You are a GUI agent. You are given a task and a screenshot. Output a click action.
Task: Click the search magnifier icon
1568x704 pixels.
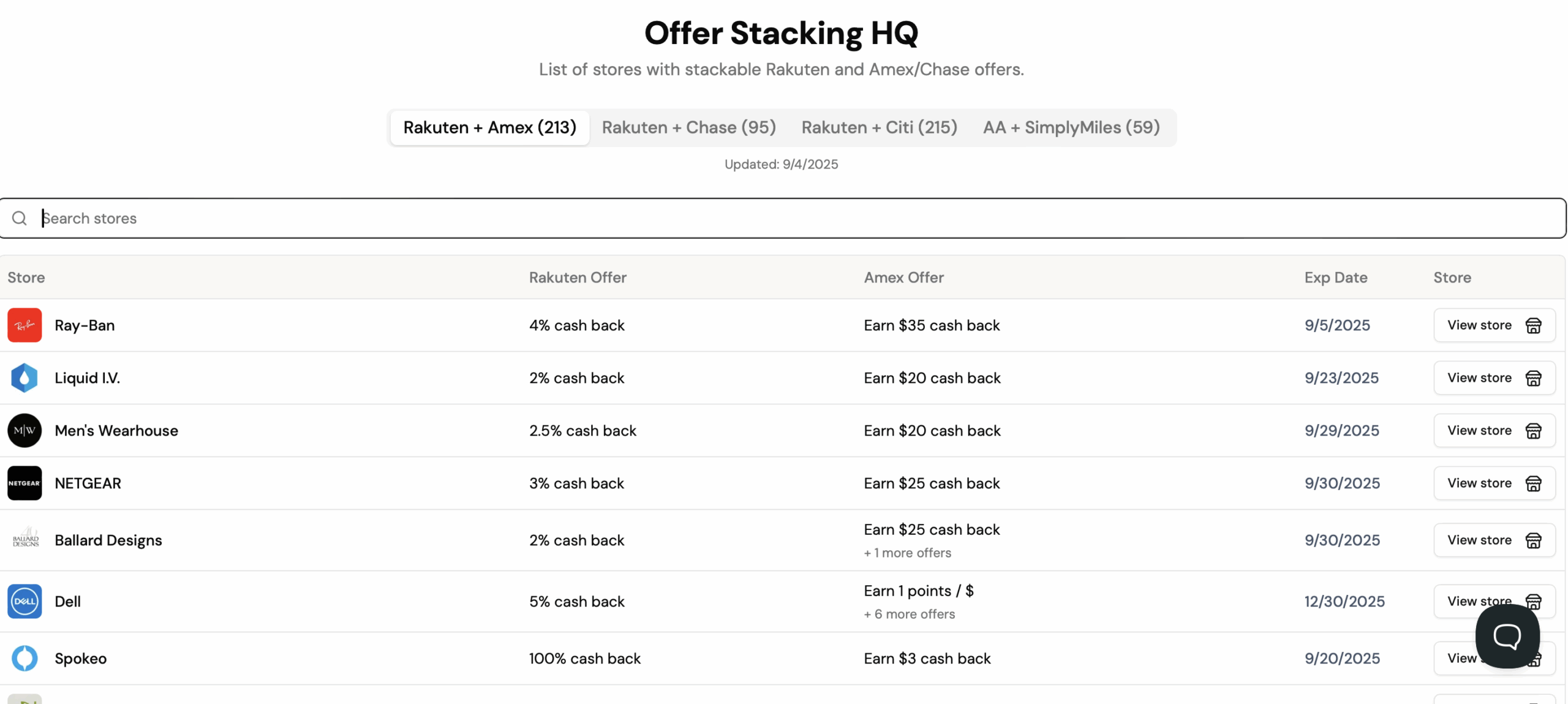tap(20, 218)
